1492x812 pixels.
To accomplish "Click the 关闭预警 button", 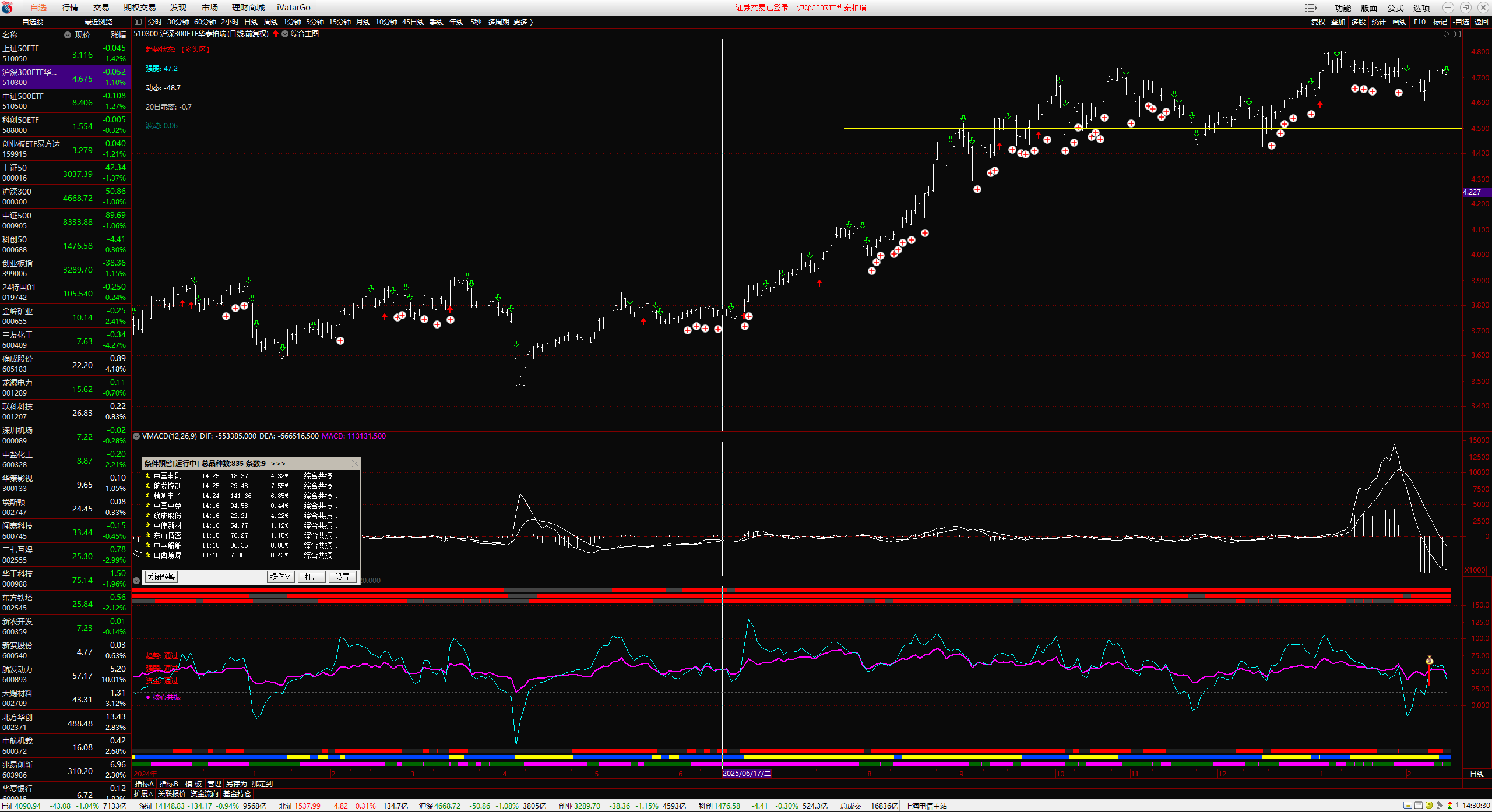I will [x=161, y=577].
